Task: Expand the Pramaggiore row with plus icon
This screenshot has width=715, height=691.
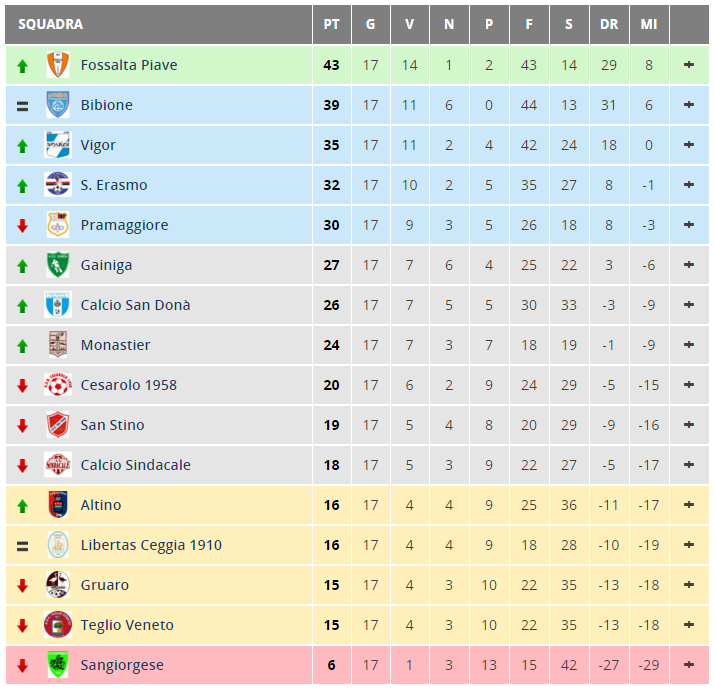Action: click(x=689, y=224)
